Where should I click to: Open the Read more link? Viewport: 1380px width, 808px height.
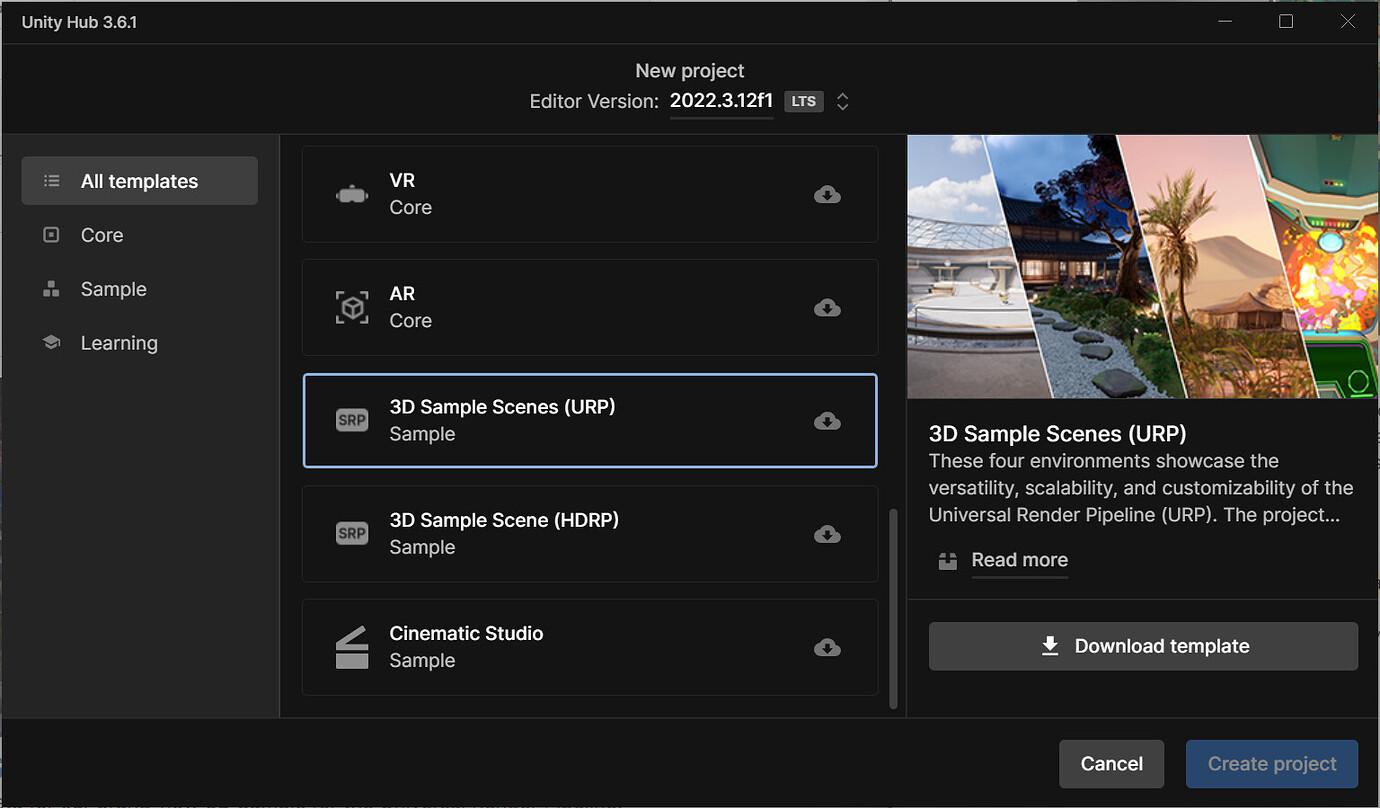pyautogui.click(x=1019, y=561)
